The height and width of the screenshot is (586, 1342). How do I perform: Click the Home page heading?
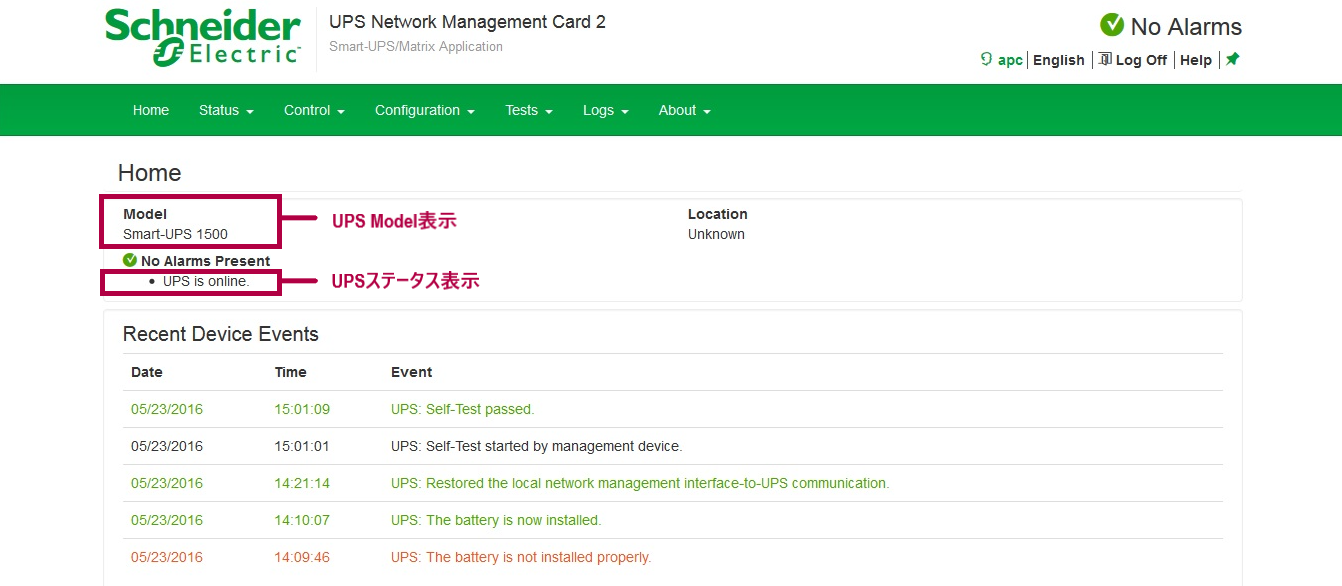(x=149, y=173)
